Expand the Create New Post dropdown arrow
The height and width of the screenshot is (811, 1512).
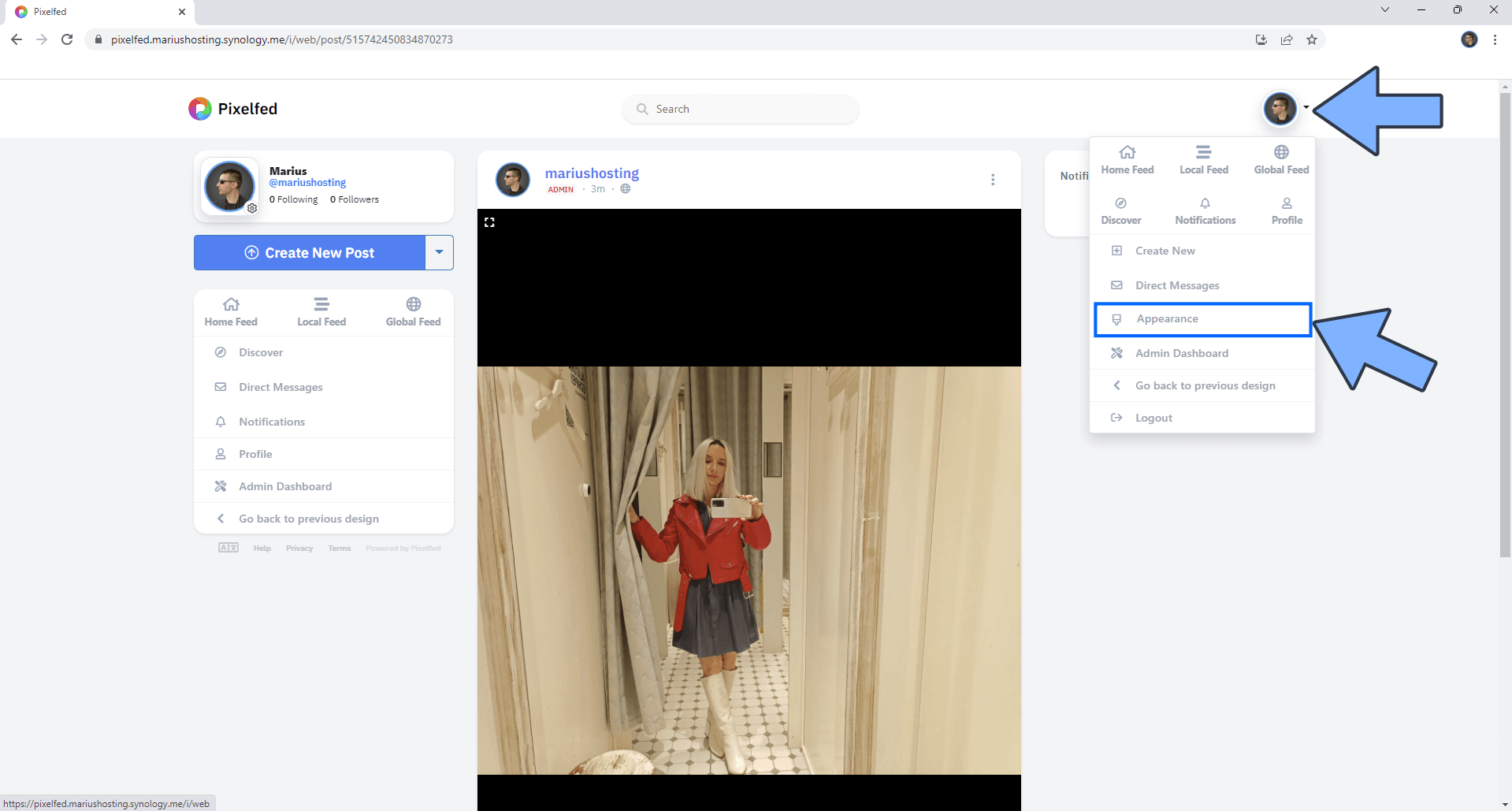pos(439,252)
